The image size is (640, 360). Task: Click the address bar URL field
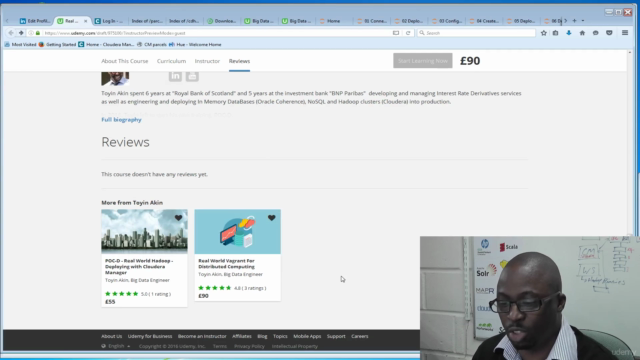[216, 33]
